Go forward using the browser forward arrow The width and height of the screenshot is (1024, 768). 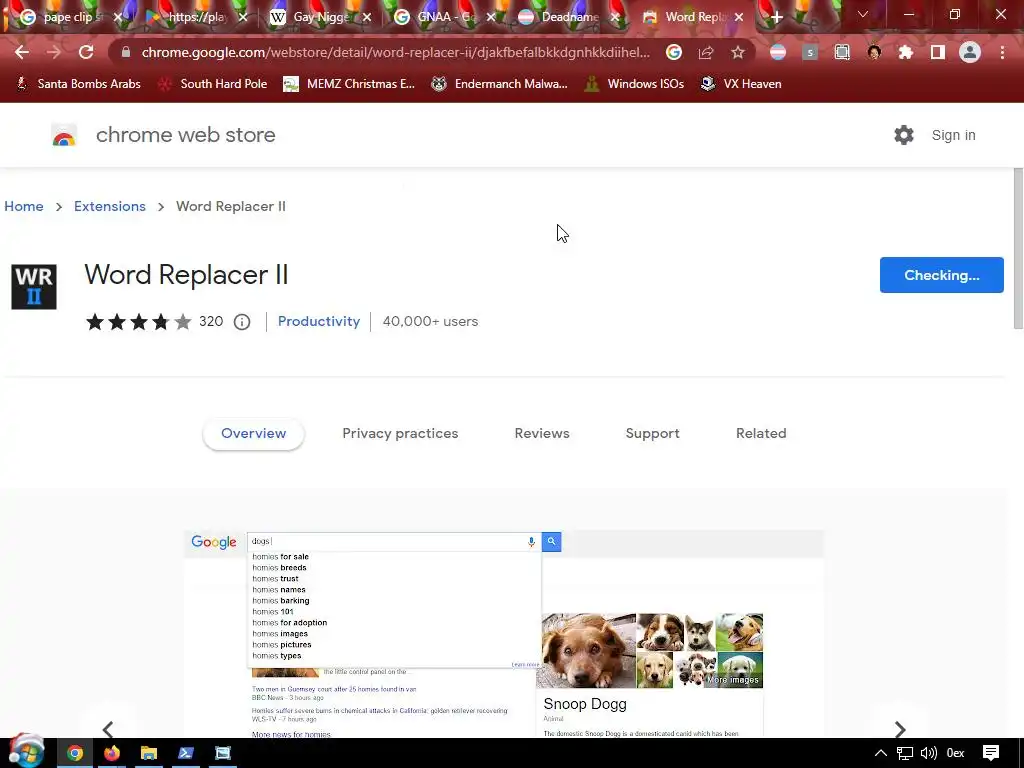pyautogui.click(x=54, y=52)
